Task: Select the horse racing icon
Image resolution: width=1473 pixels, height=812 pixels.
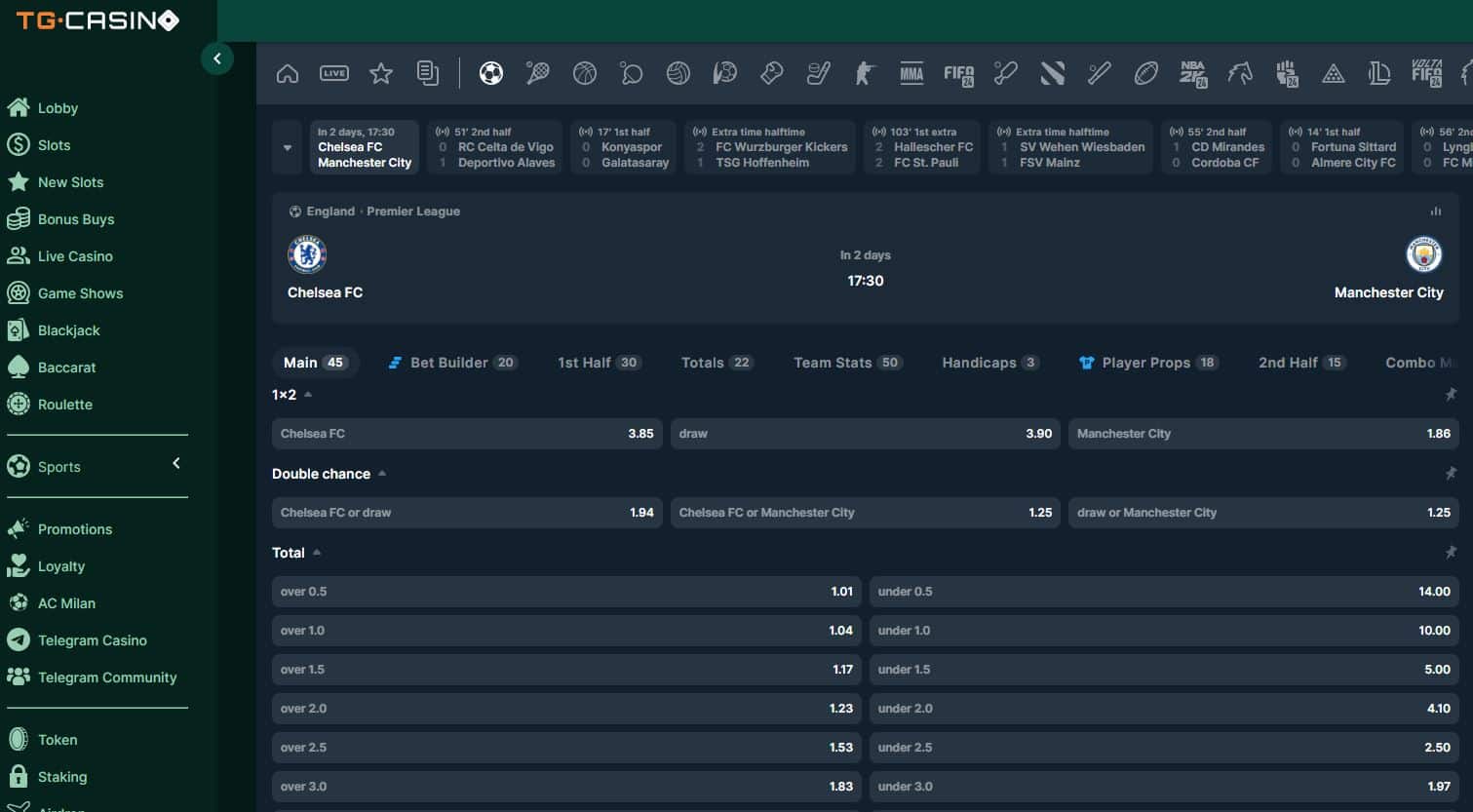Action: [x=1240, y=73]
